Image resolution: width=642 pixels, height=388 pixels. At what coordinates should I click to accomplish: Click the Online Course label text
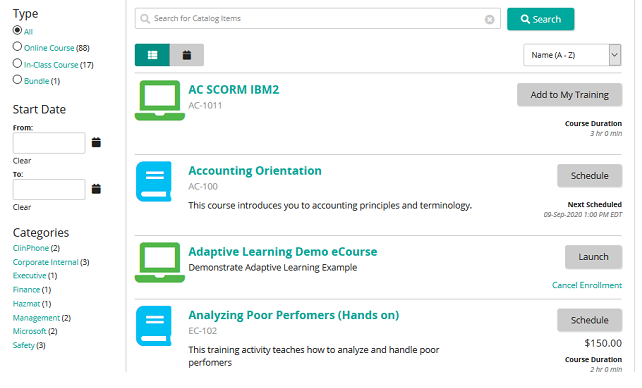click(x=49, y=48)
